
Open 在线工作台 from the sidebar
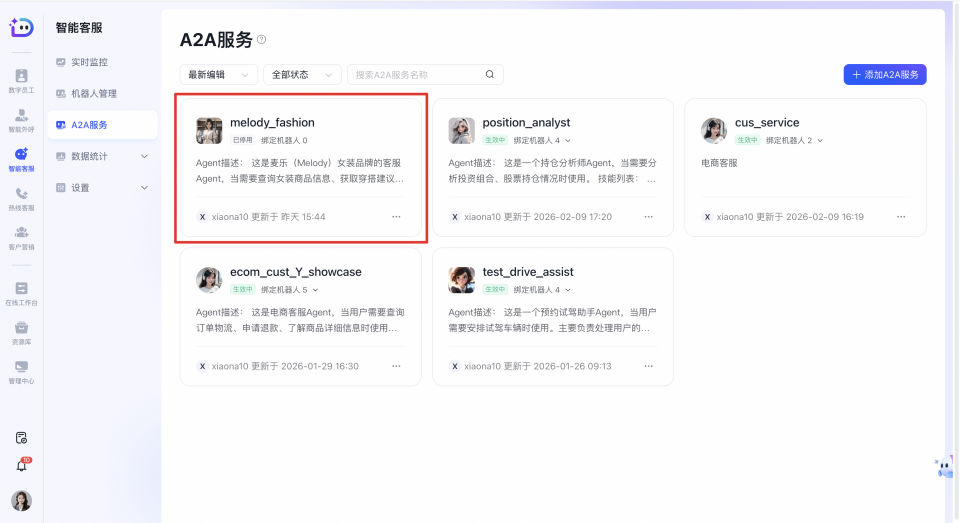click(x=21, y=292)
